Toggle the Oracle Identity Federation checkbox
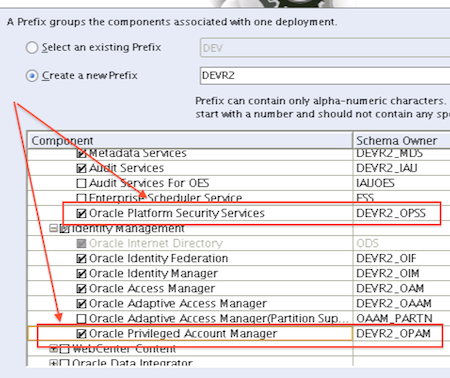The image size is (450, 378). (81, 259)
